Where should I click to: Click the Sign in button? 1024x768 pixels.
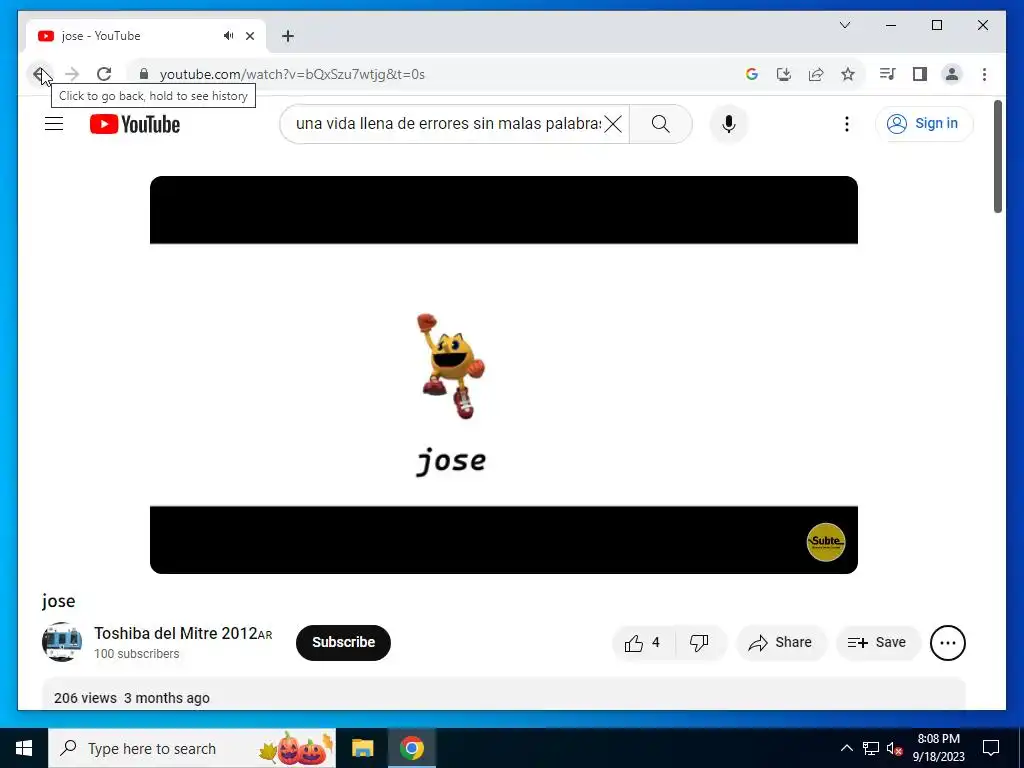(924, 124)
